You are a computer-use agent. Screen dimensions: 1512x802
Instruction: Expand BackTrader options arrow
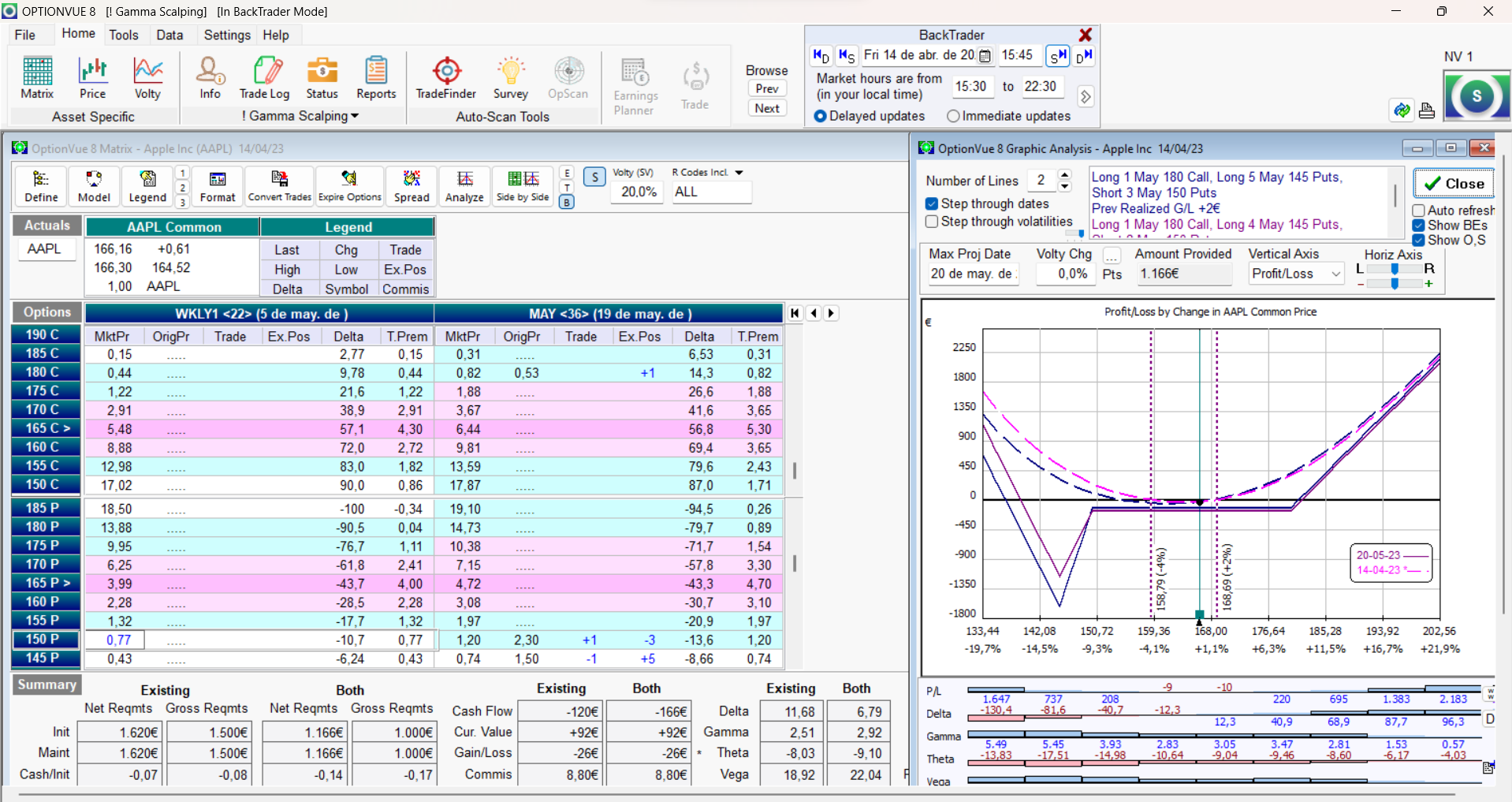pos(1086,96)
